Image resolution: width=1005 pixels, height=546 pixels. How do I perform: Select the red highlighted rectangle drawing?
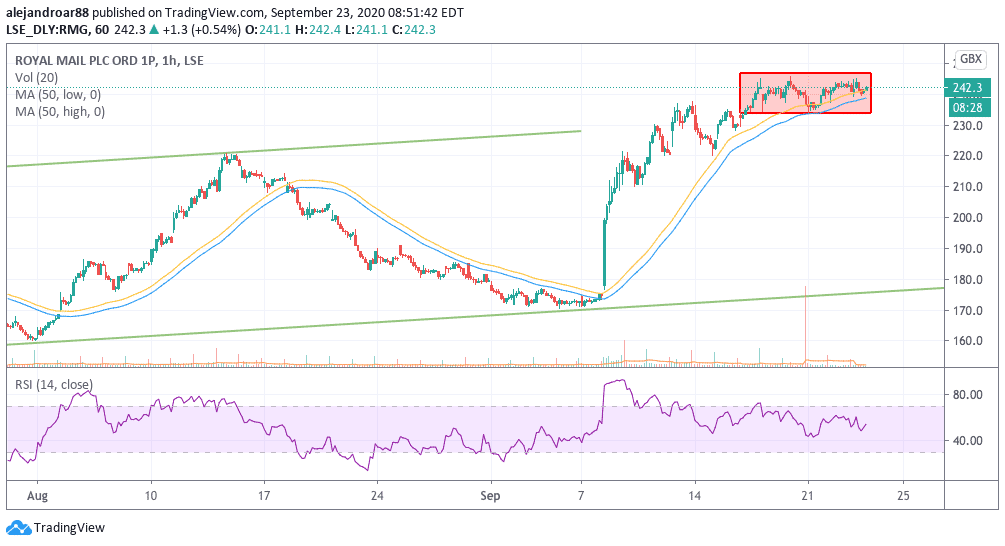(x=805, y=93)
